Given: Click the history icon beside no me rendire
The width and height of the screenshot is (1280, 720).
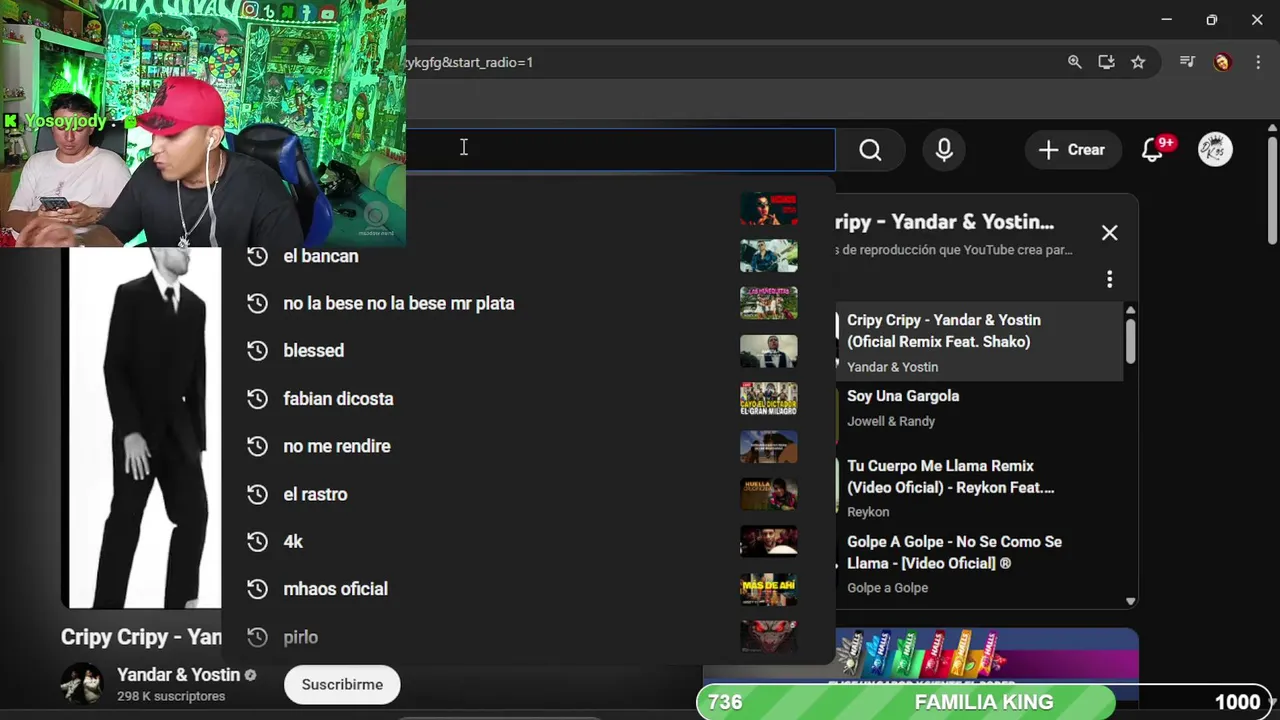Looking at the screenshot, I should point(257,446).
